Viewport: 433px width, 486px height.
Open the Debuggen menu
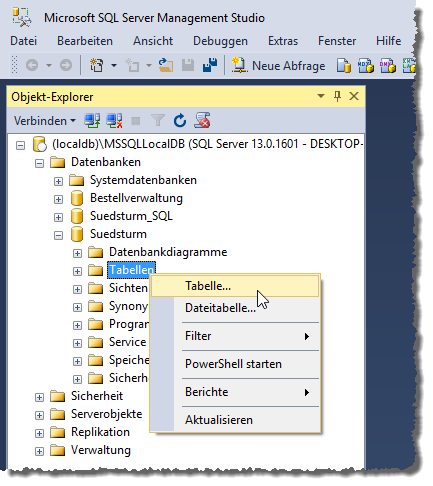(220, 41)
